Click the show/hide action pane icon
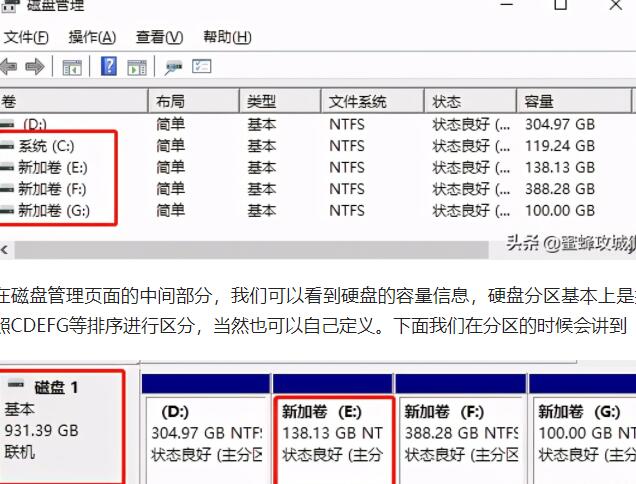Image resolution: width=636 pixels, height=484 pixels. 137,67
